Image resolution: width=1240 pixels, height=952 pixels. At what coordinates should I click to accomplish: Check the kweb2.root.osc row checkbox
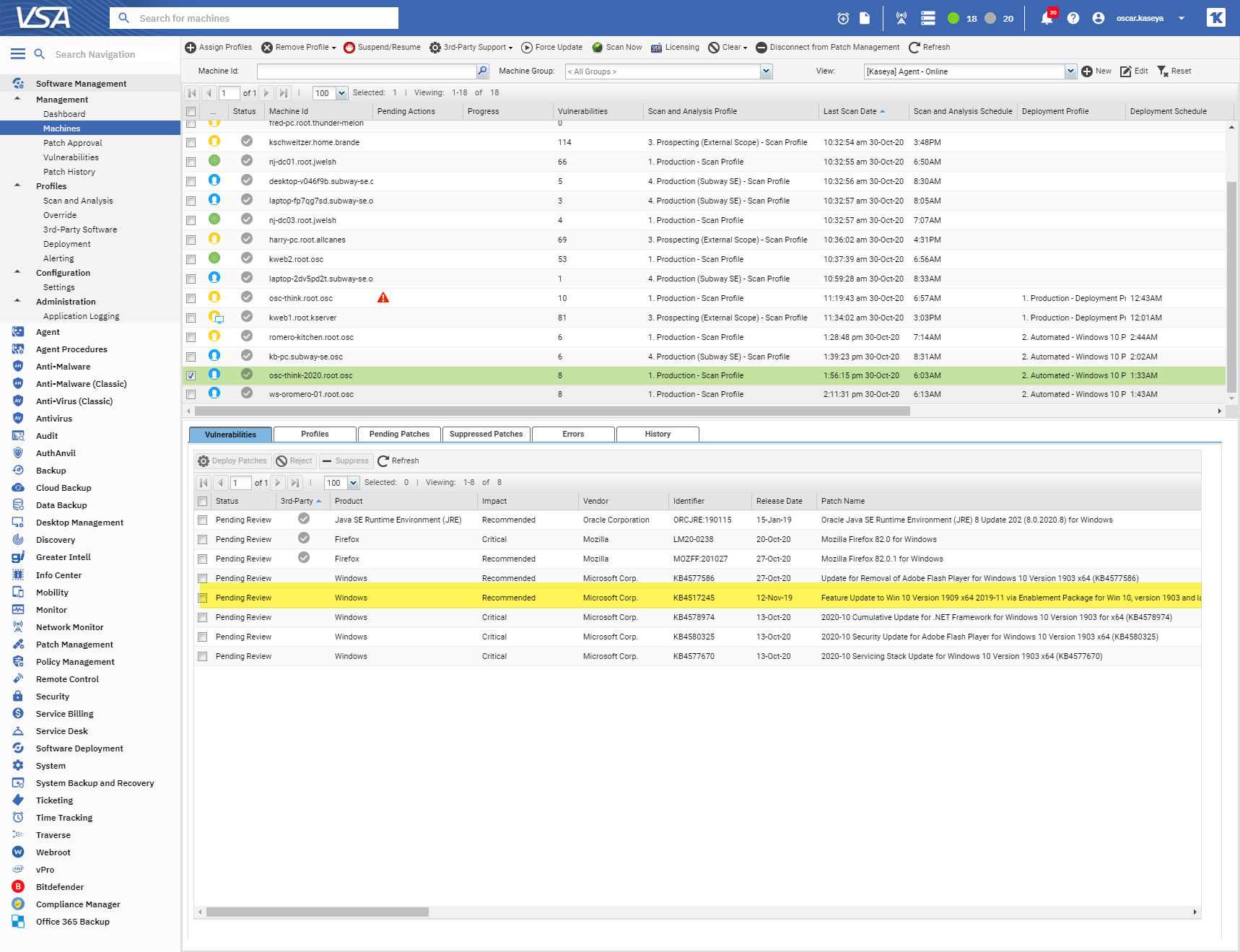click(x=191, y=259)
